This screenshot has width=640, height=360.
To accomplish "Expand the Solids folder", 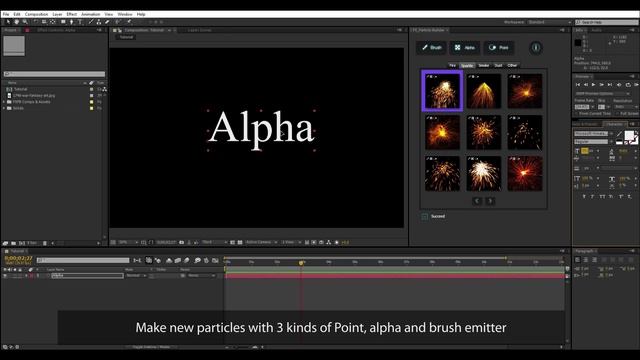I will coord(4,108).
